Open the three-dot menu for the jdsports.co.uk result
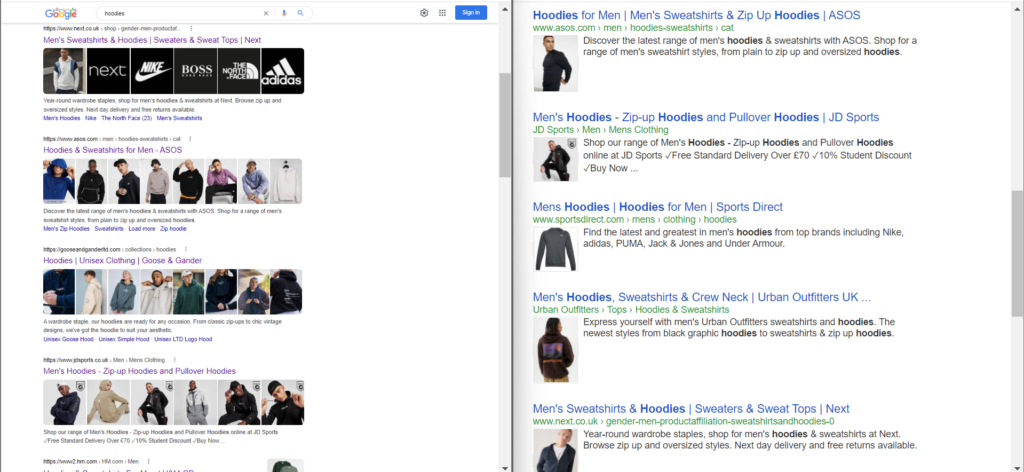Screen dimensions: 1024x472 click(x=174, y=360)
